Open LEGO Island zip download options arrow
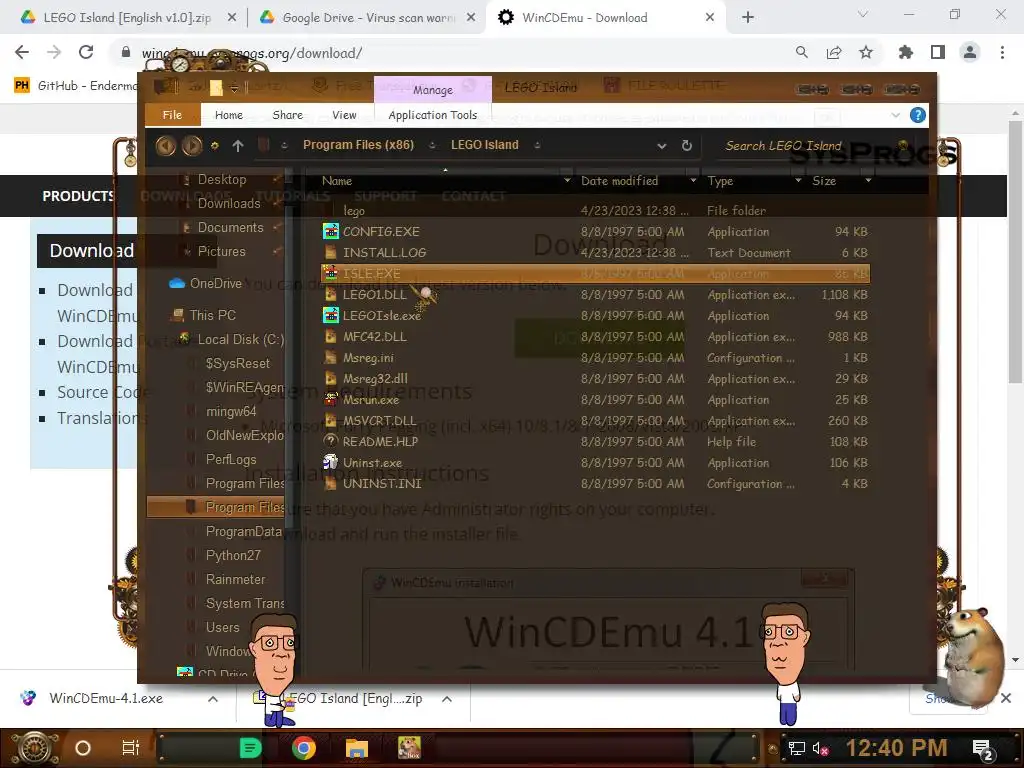The image size is (1024, 768). tap(447, 699)
